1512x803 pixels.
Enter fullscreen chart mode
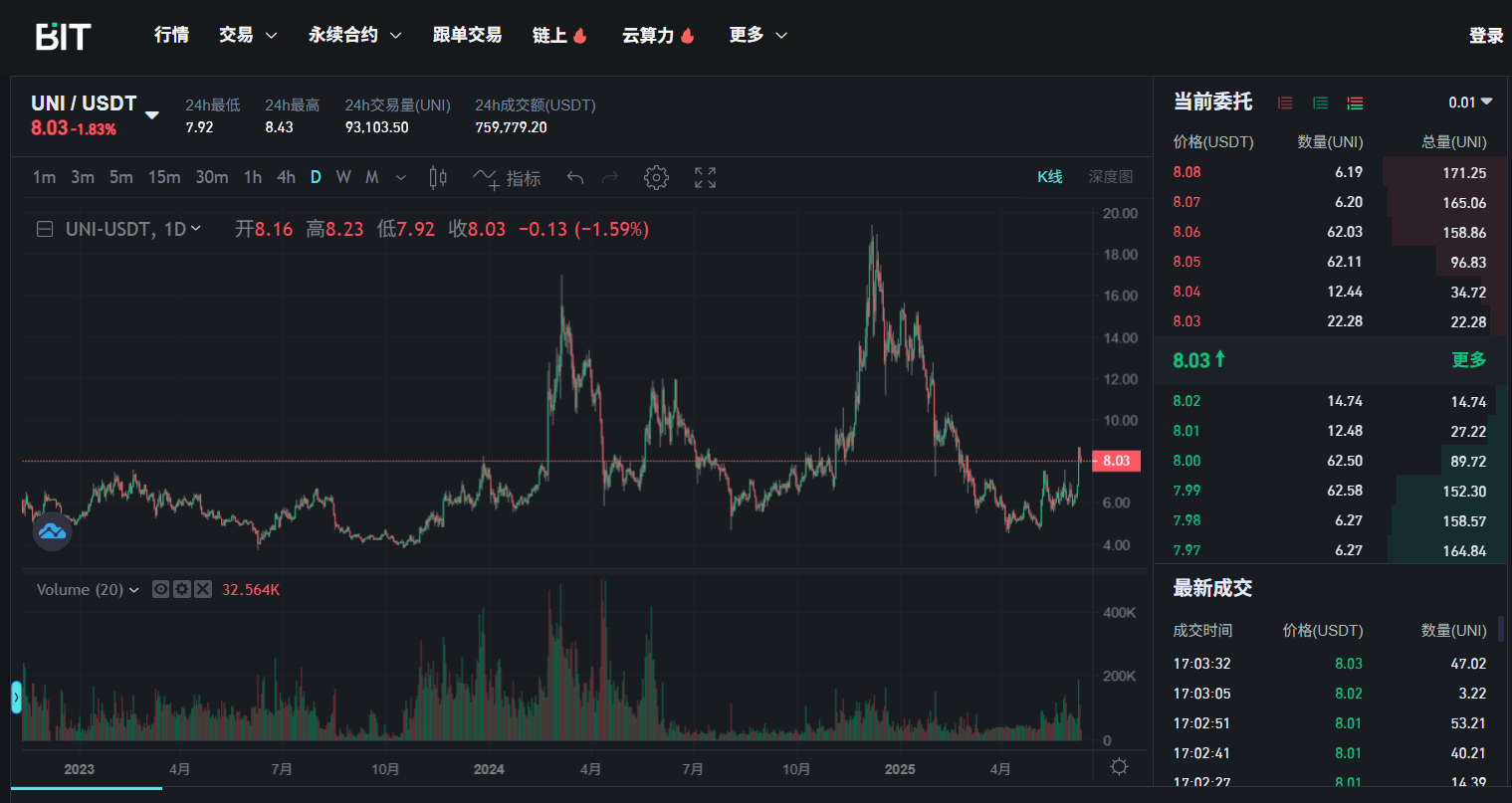pyautogui.click(x=705, y=178)
